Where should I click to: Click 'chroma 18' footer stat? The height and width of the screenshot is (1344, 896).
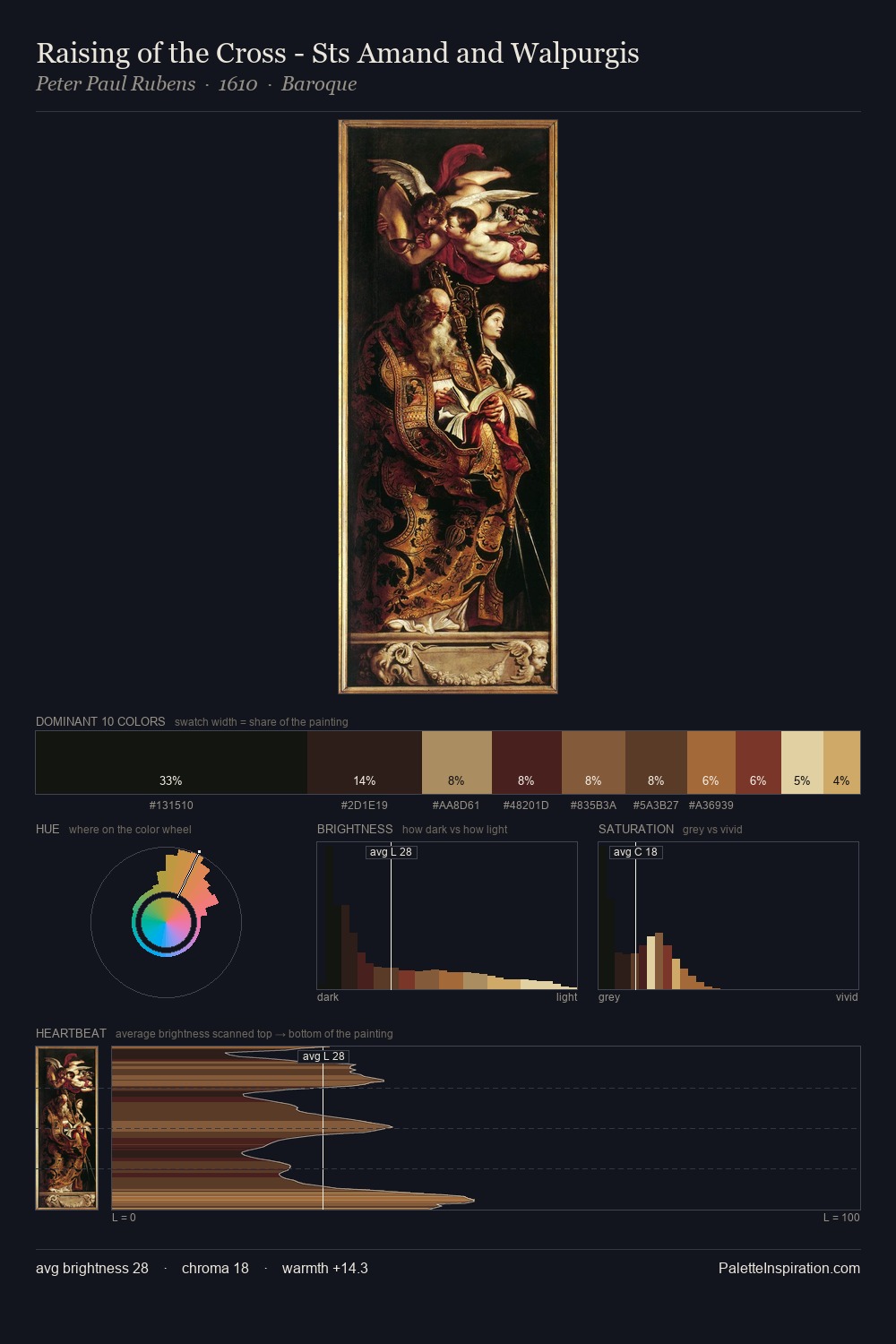[215, 1268]
